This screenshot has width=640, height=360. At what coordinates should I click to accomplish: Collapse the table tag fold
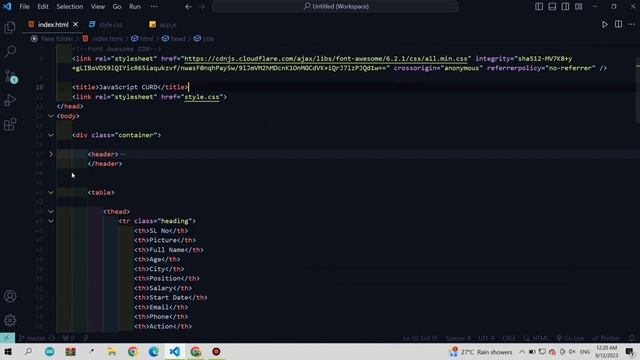click(51, 192)
